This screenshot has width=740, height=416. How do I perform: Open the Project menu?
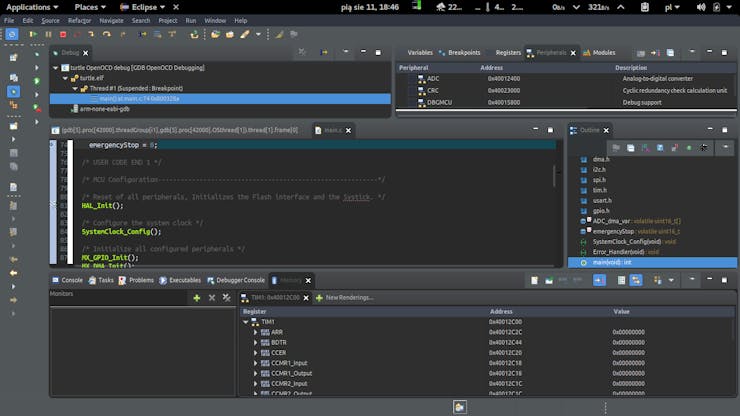coord(168,21)
